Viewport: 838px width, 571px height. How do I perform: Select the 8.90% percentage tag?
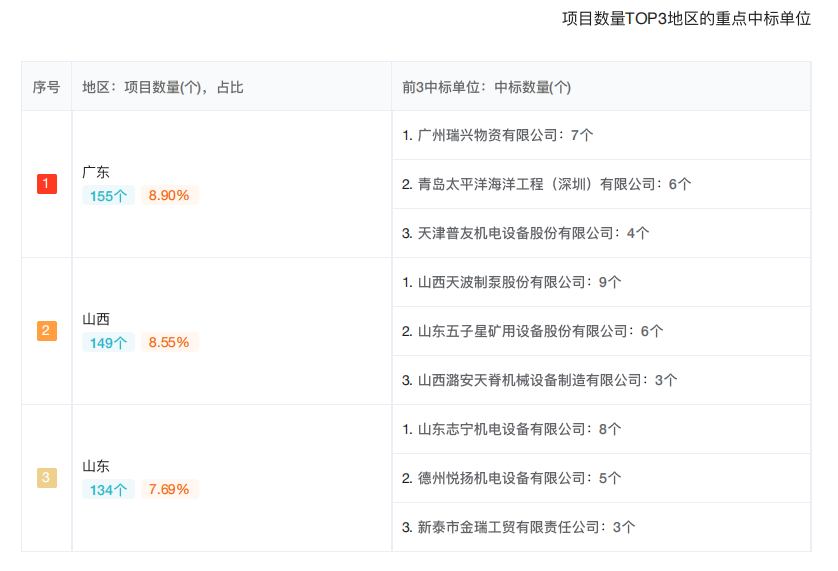pos(169,196)
